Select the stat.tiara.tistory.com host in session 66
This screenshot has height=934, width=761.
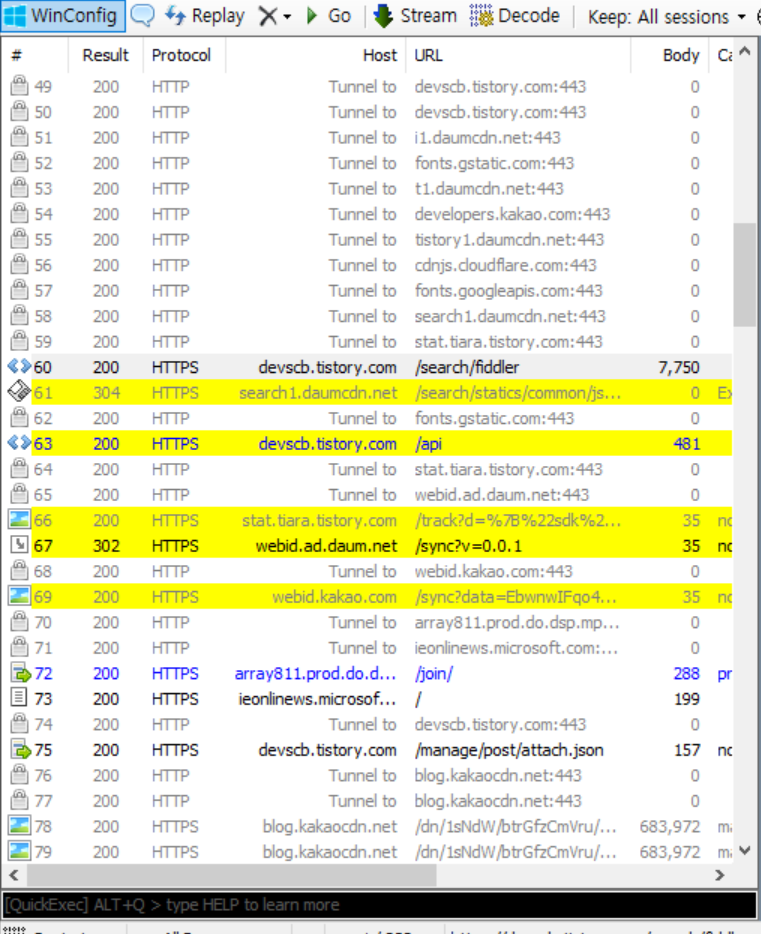(x=319, y=521)
